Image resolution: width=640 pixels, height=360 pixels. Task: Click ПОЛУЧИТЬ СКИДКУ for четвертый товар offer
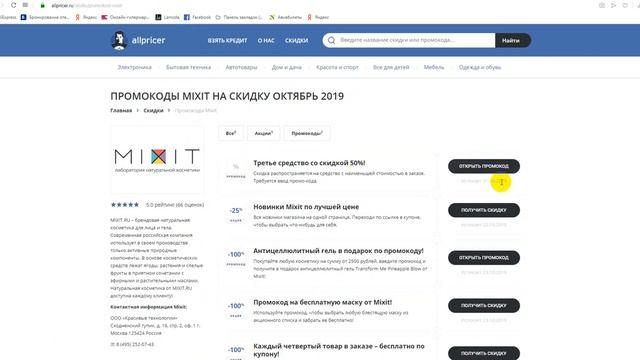(484, 353)
